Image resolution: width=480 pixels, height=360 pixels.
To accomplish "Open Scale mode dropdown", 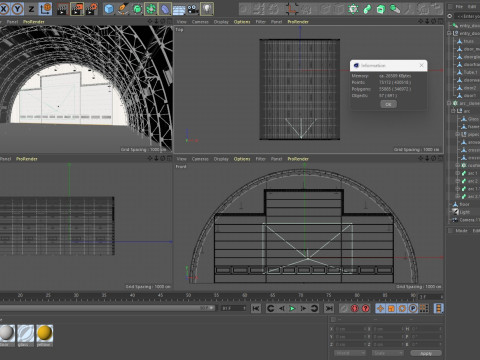I will 388,353.
